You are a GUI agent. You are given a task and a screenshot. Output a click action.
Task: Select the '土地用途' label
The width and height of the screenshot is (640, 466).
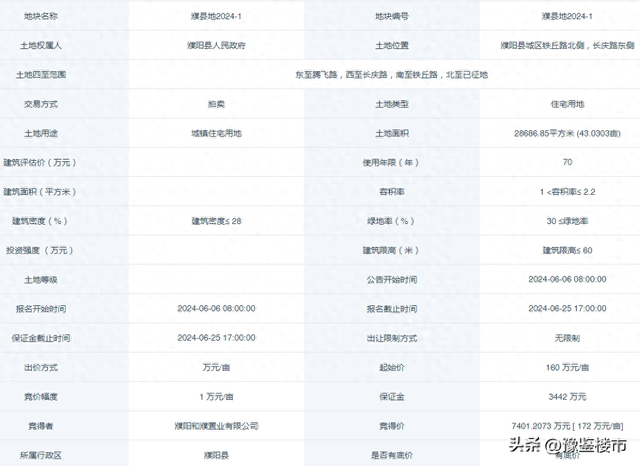point(41,133)
